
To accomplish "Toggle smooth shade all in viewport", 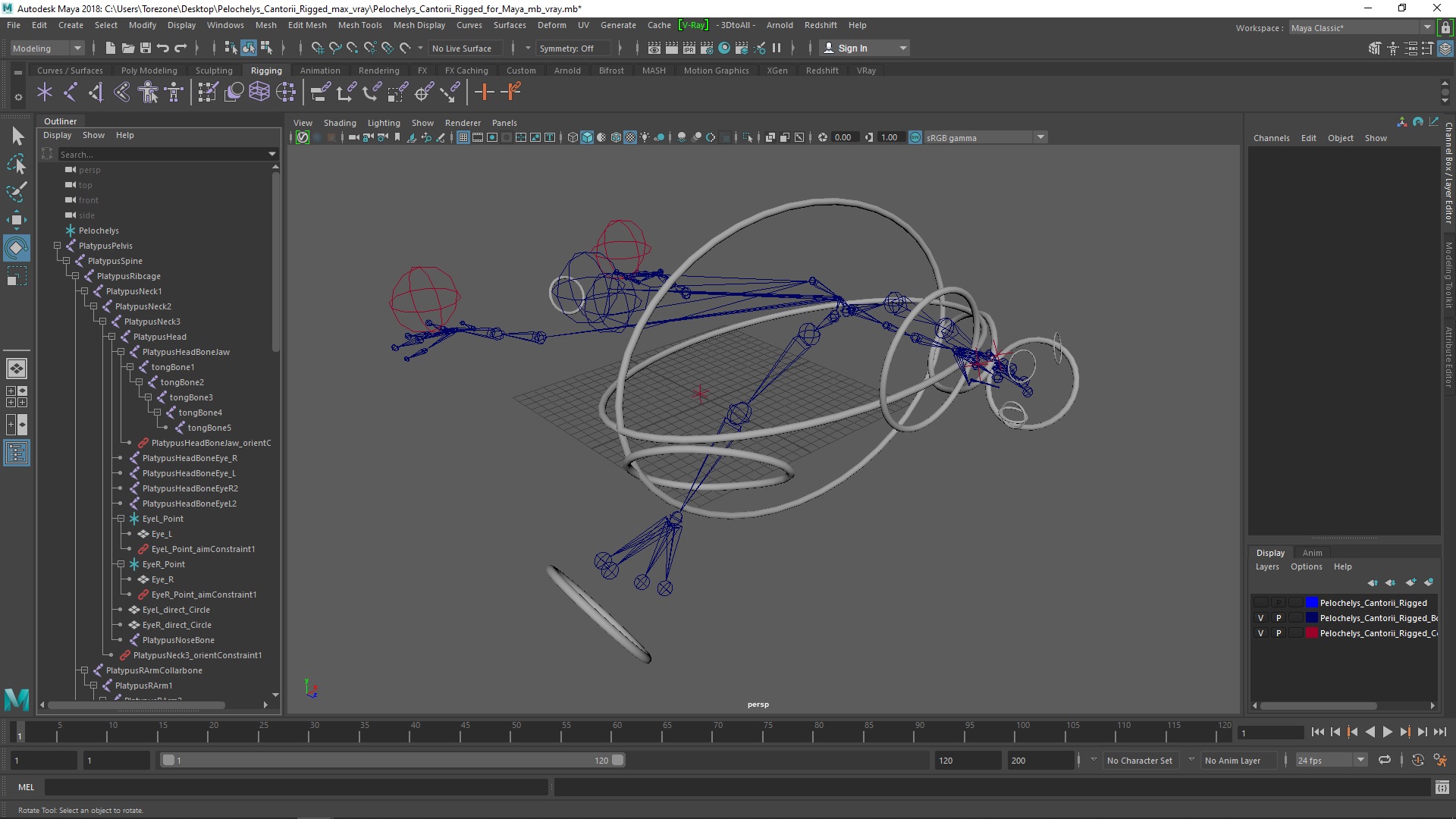I will point(587,137).
